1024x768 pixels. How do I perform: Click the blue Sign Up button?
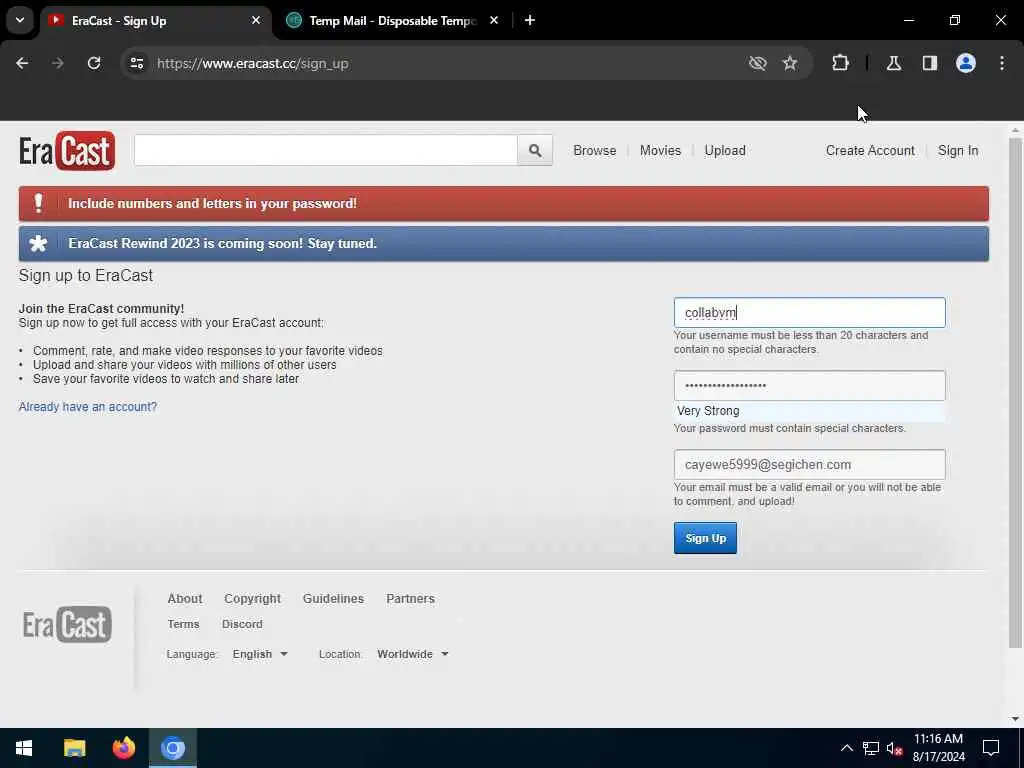point(705,538)
